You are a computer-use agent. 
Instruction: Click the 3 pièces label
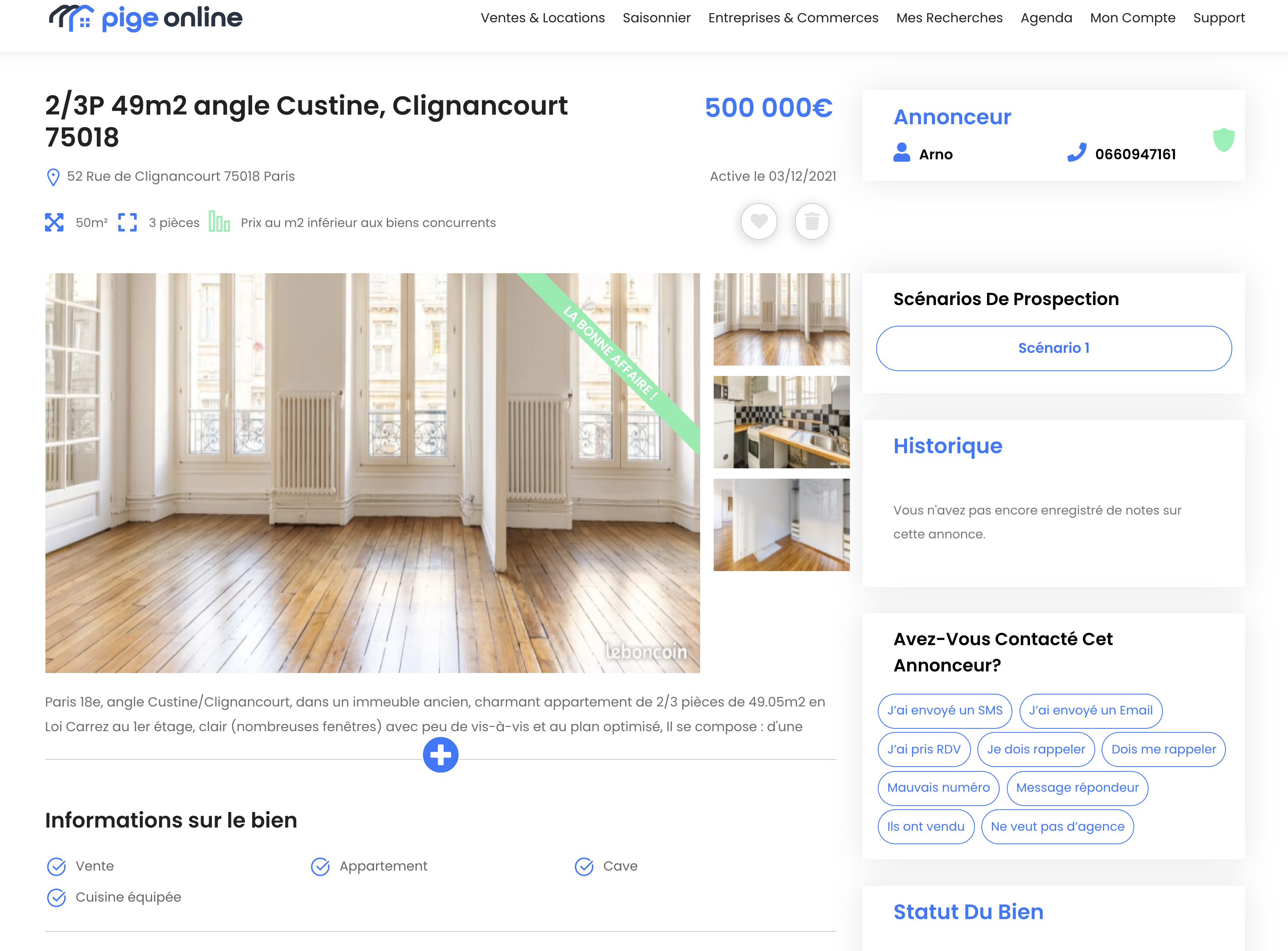click(174, 223)
